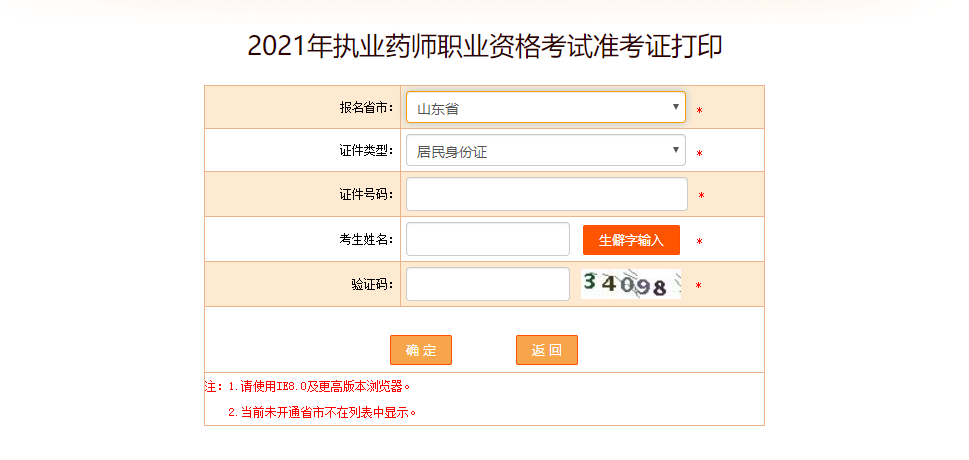Screen dimensions: 969x460
Task: Click the red asterisk beside 证件号码 field
Action: (701, 197)
